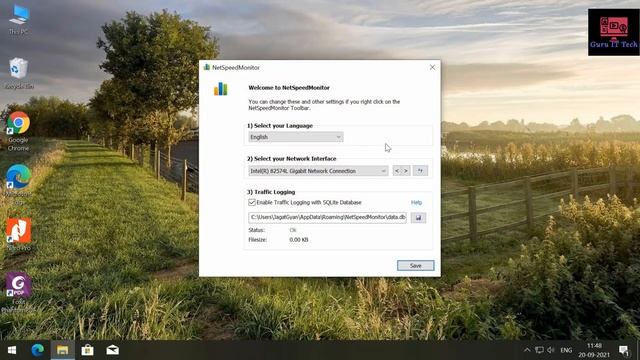Open Microsoft Store from the taskbar
The image size is (640, 360).
[87, 350]
